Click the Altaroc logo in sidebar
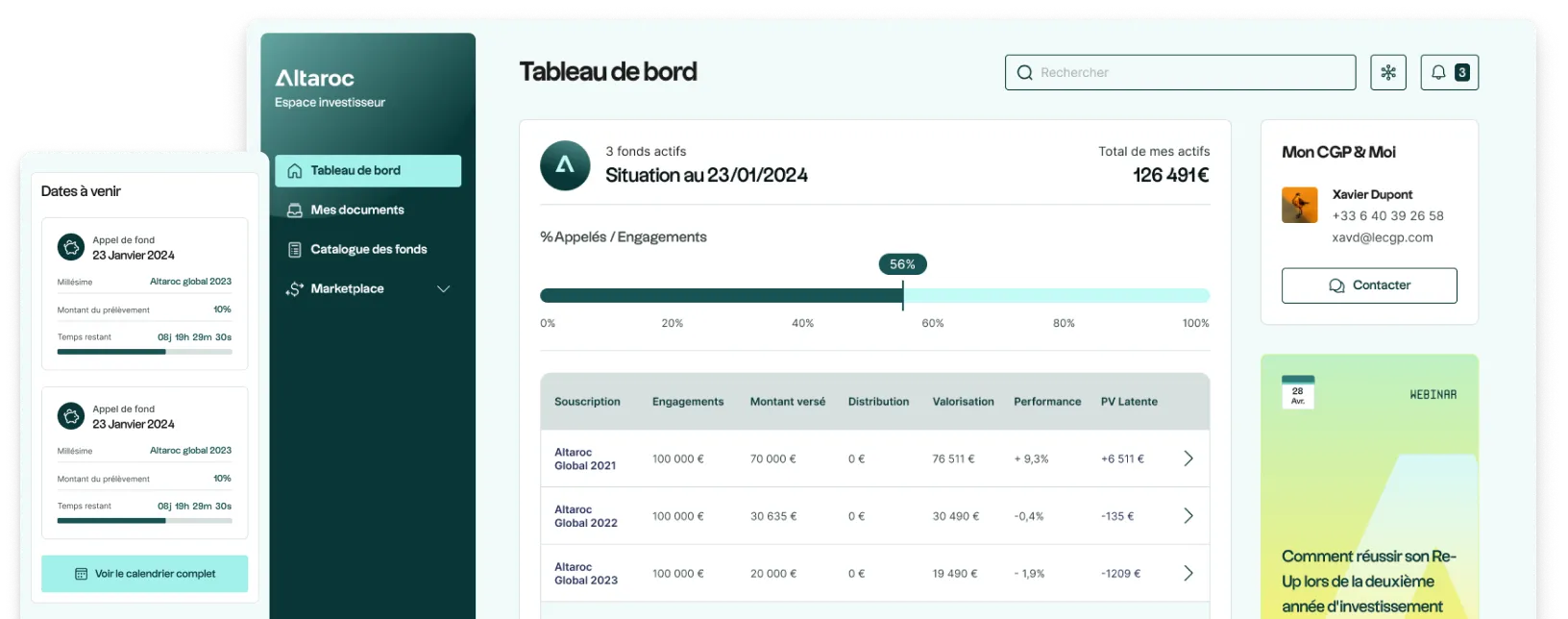Viewport: 1568px width, 619px height. pyautogui.click(x=314, y=78)
